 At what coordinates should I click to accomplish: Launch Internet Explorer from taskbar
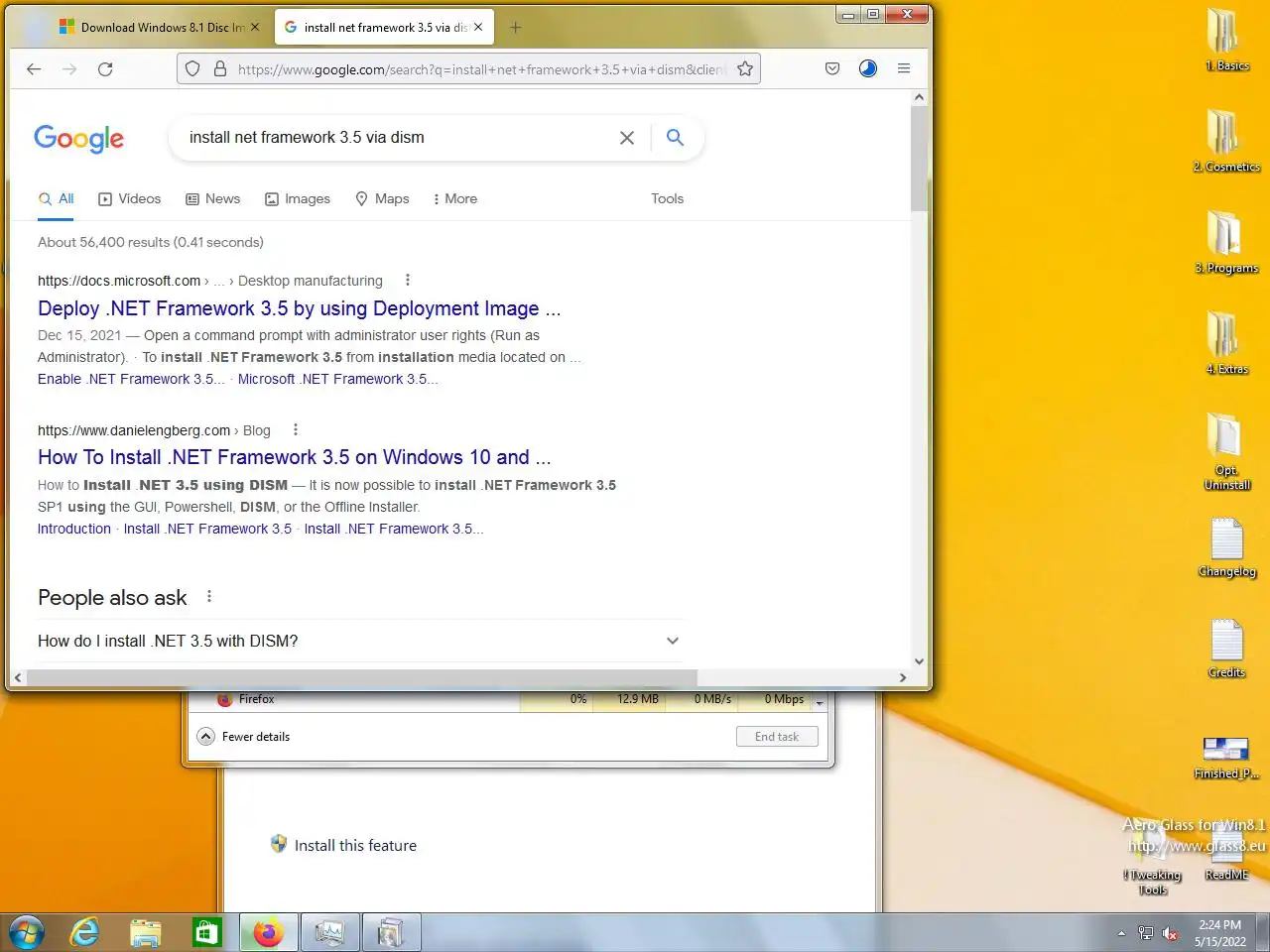(x=85, y=932)
